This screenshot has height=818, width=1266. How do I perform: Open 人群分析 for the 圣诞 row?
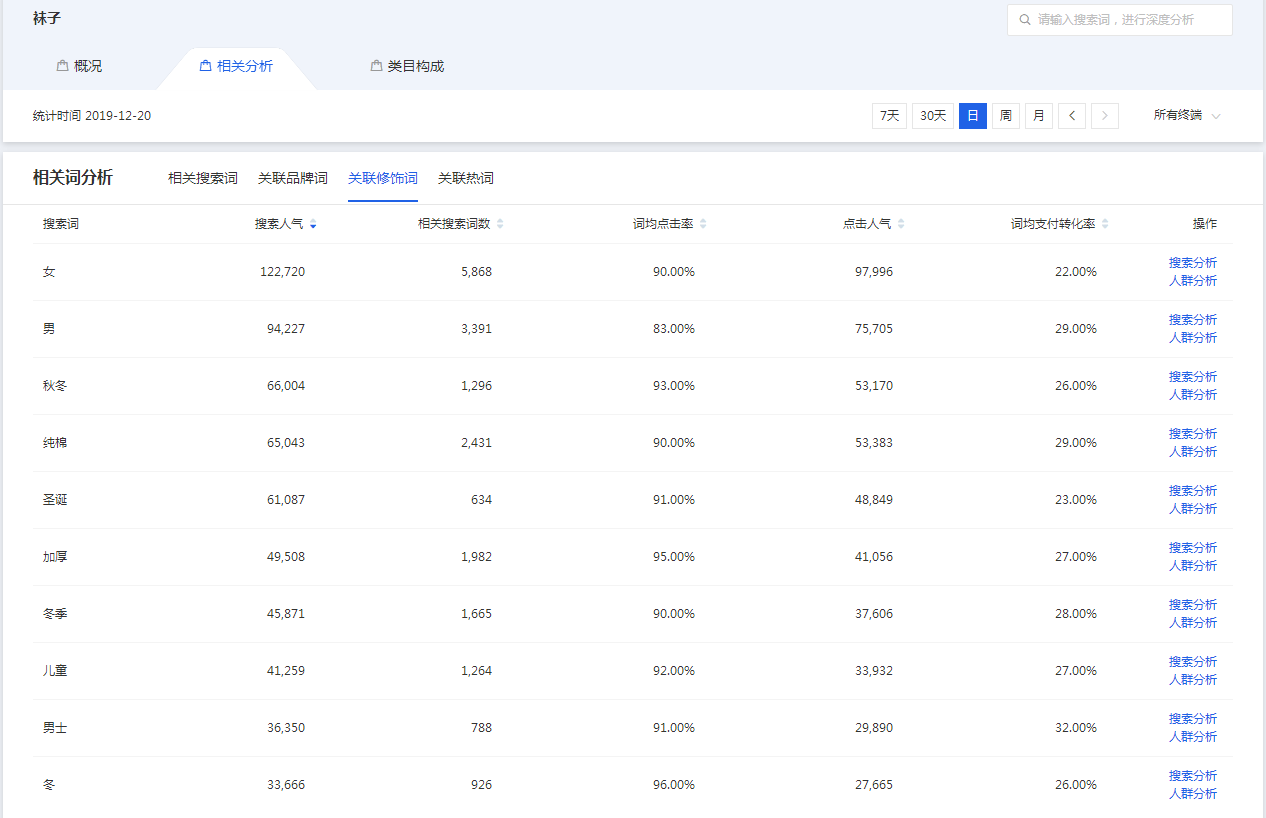click(x=1193, y=509)
